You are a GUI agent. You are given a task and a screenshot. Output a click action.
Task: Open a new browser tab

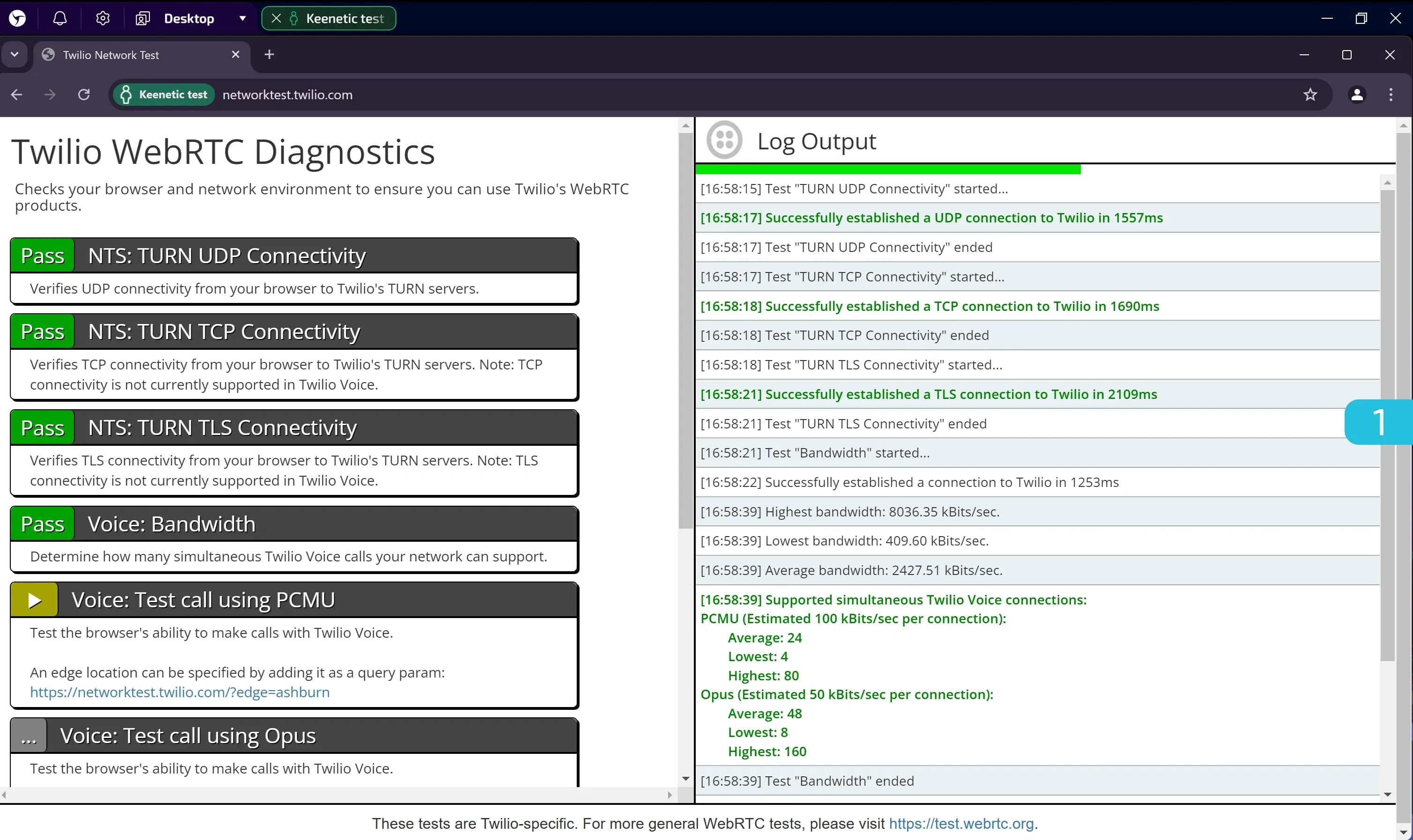[x=269, y=54]
